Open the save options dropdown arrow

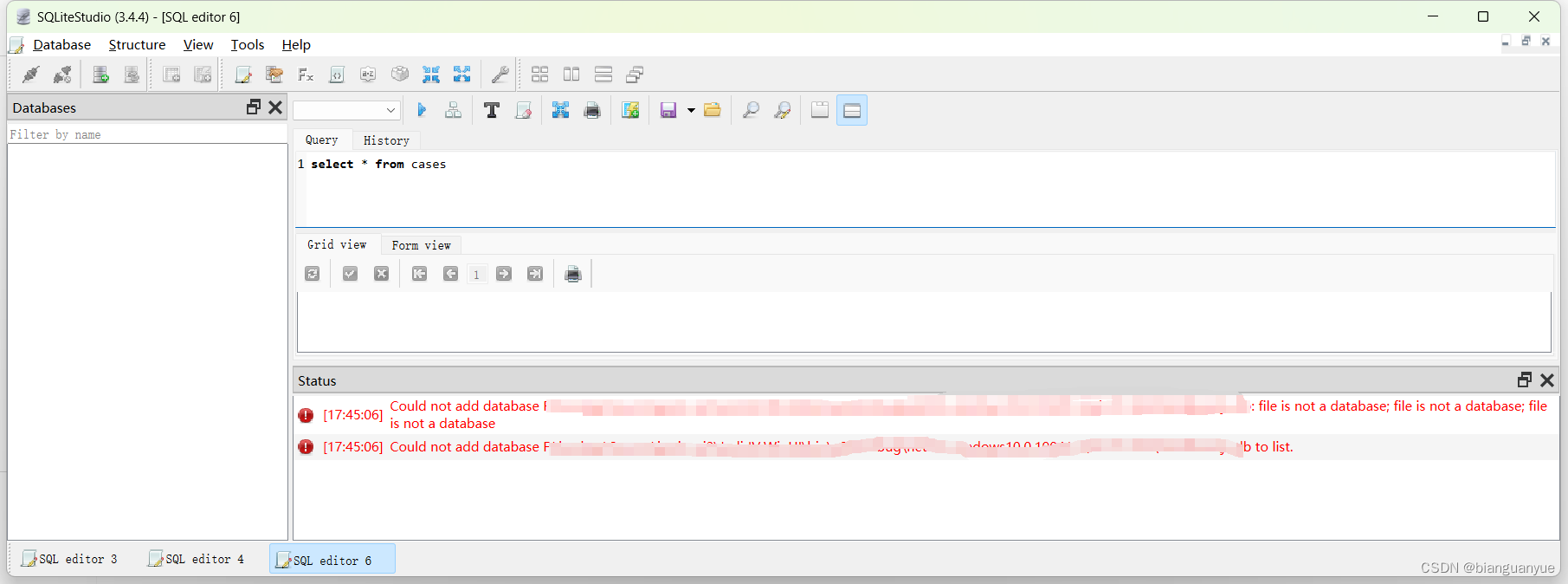coord(691,110)
